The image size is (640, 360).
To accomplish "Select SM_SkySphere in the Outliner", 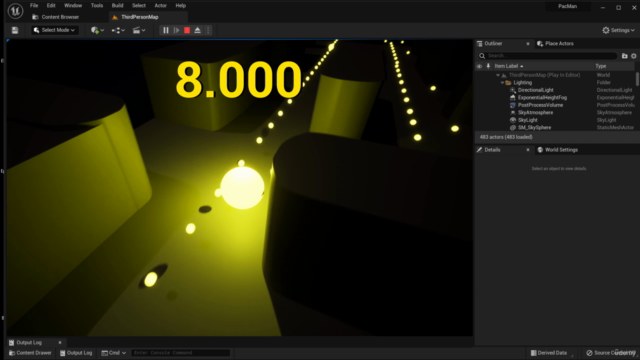I will click(x=534, y=128).
